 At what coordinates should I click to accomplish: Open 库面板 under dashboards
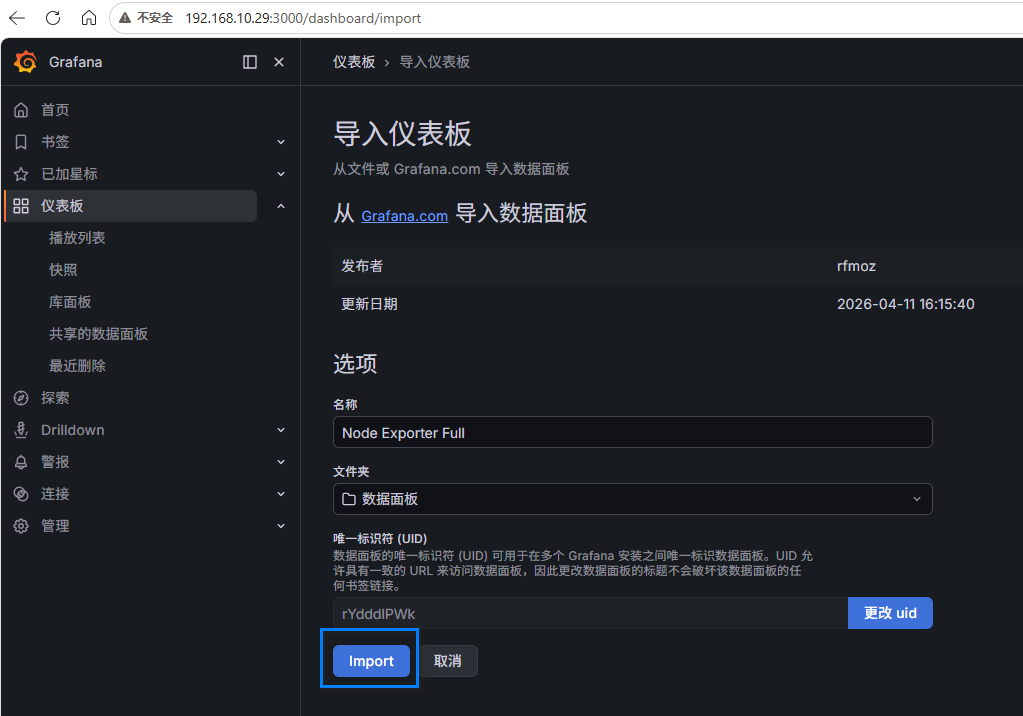pos(70,302)
